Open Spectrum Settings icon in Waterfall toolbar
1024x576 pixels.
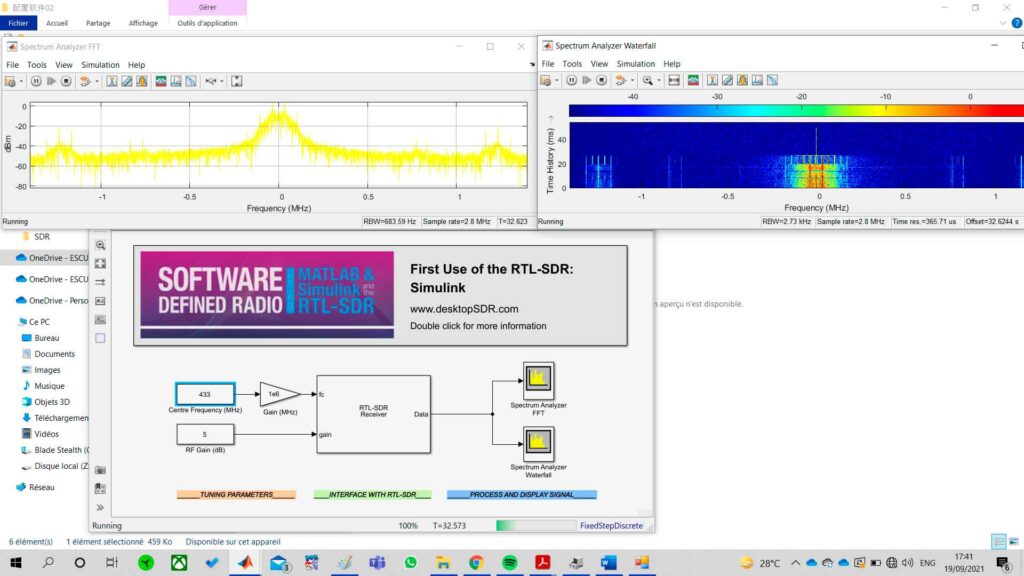693,80
